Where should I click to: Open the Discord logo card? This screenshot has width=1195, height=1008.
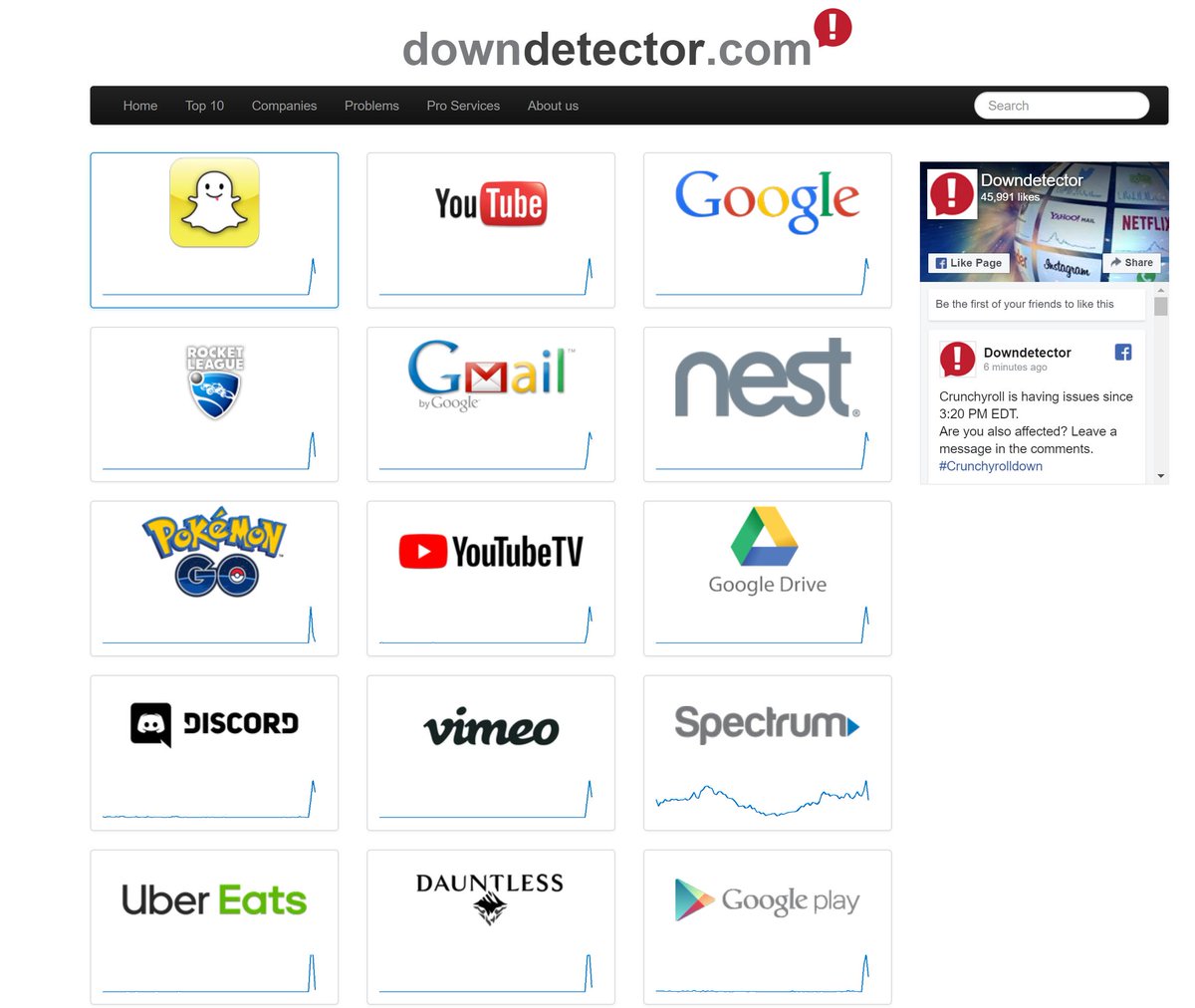coord(214,753)
